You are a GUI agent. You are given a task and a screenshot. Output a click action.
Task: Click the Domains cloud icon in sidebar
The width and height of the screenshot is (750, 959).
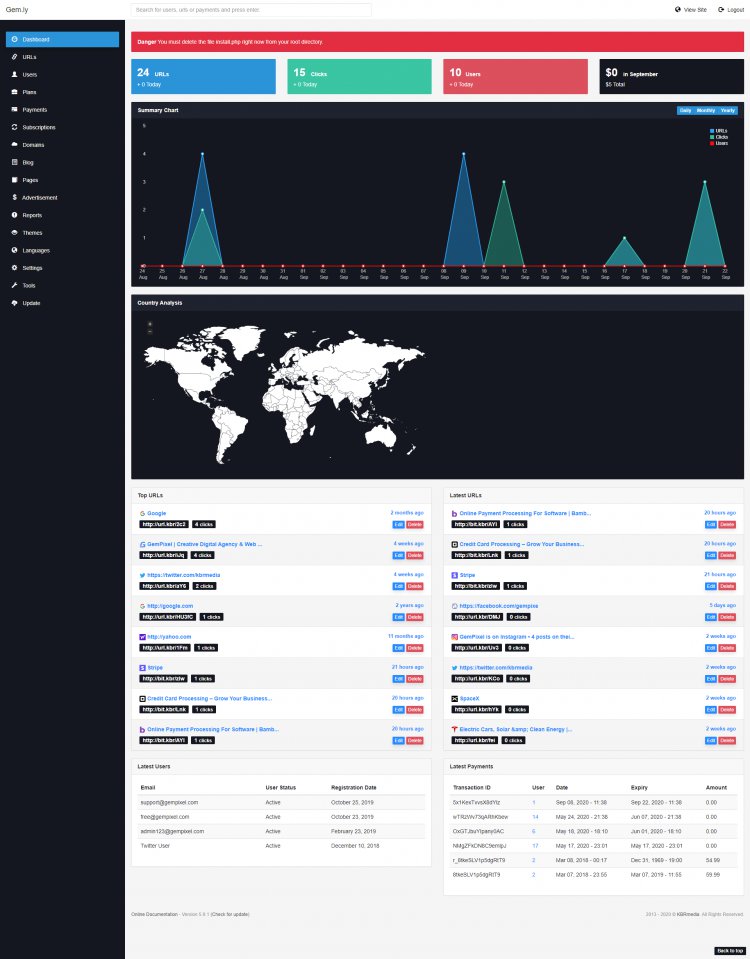tap(15, 145)
